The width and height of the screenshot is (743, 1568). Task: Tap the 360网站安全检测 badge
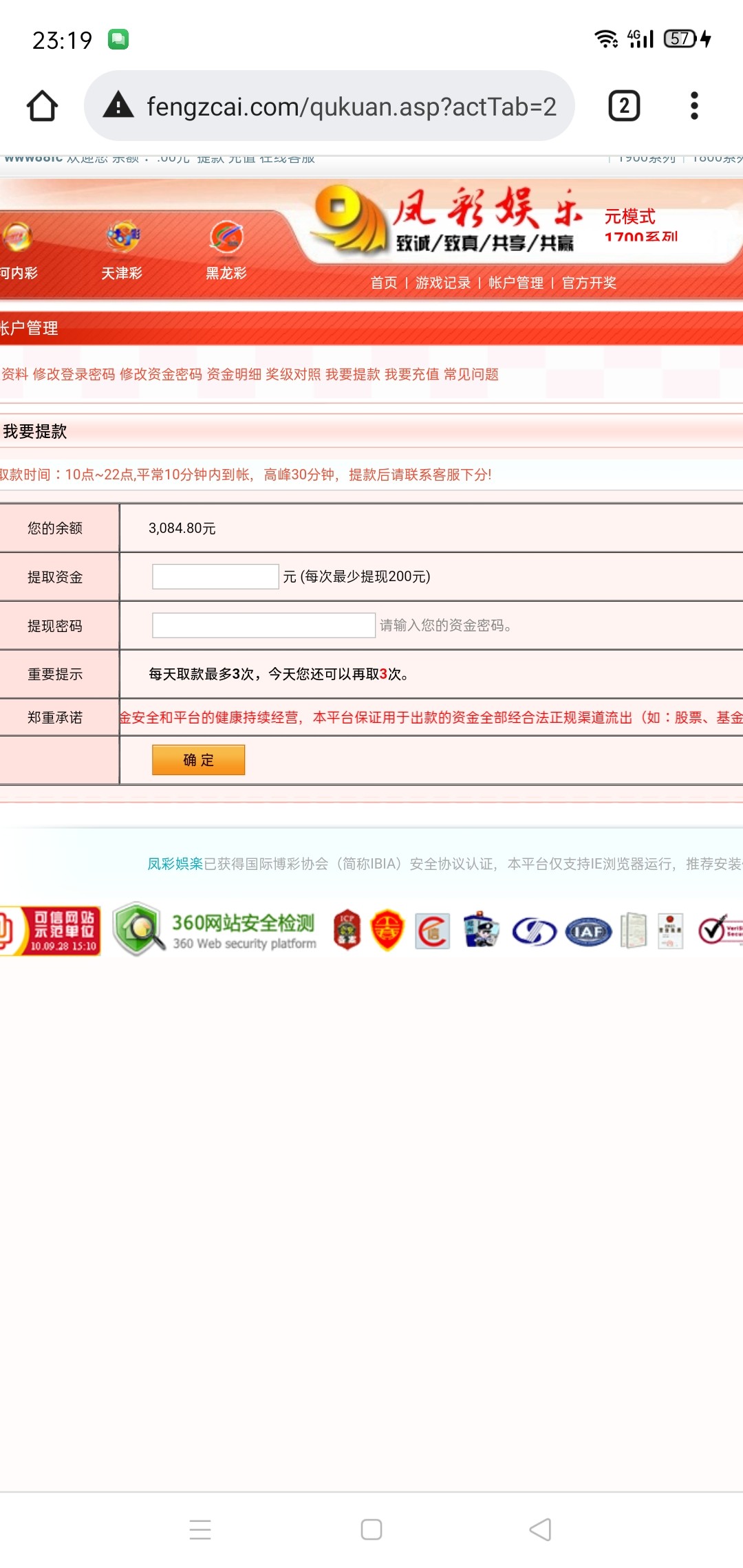click(215, 930)
